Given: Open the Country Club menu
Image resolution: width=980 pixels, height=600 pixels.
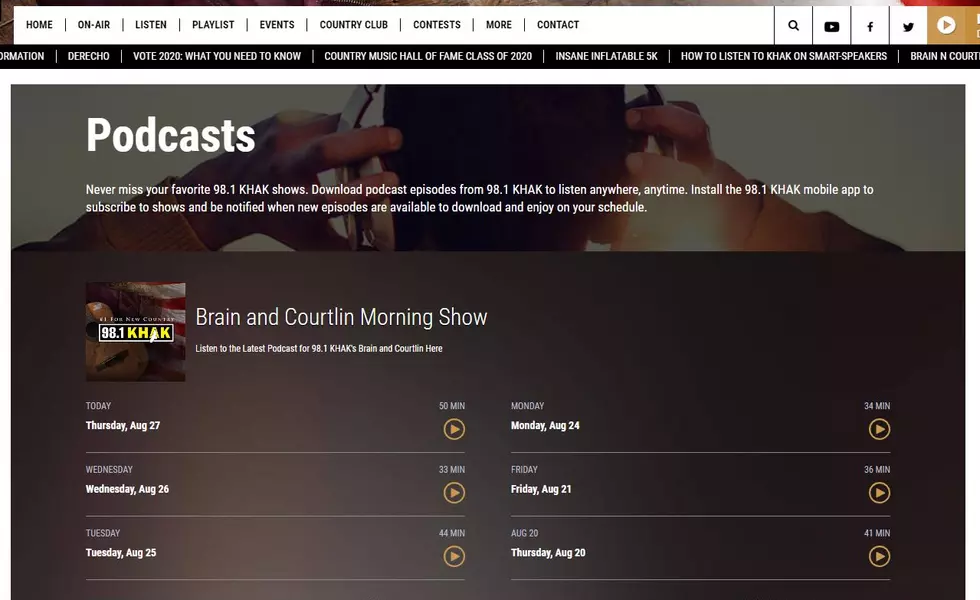Looking at the screenshot, I should (x=354, y=25).
